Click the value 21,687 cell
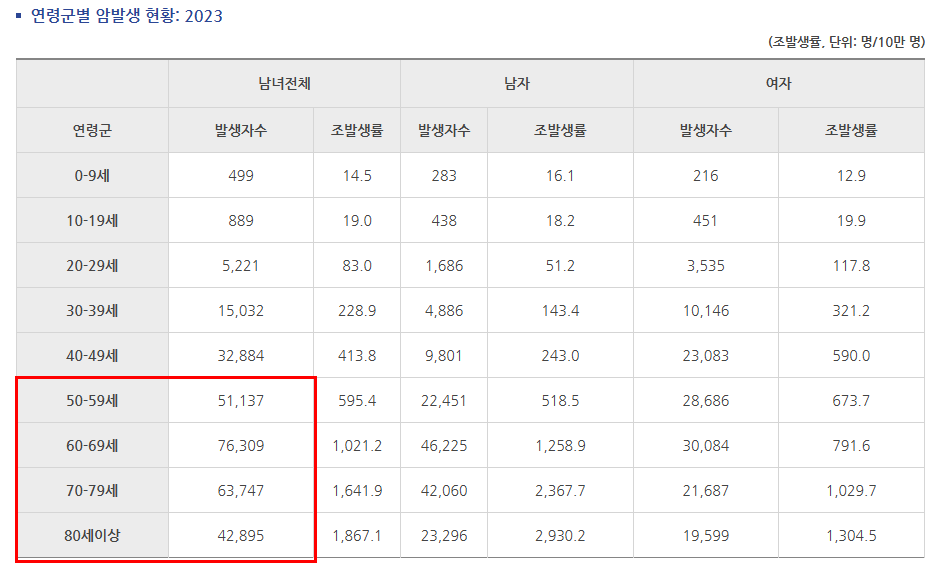Image resolution: width=936 pixels, height=570 pixels. [706, 491]
